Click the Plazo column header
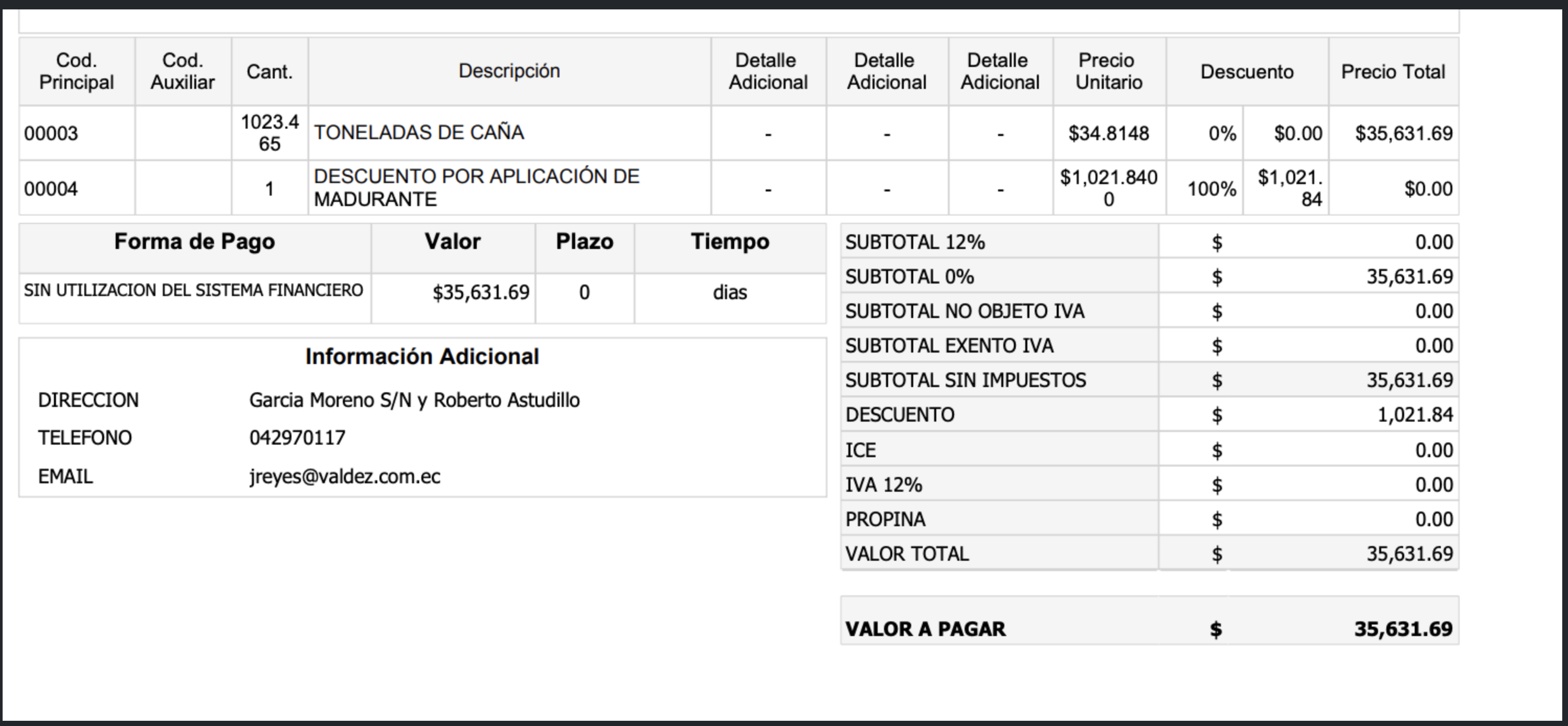The image size is (1568, 726). point(585,242)
